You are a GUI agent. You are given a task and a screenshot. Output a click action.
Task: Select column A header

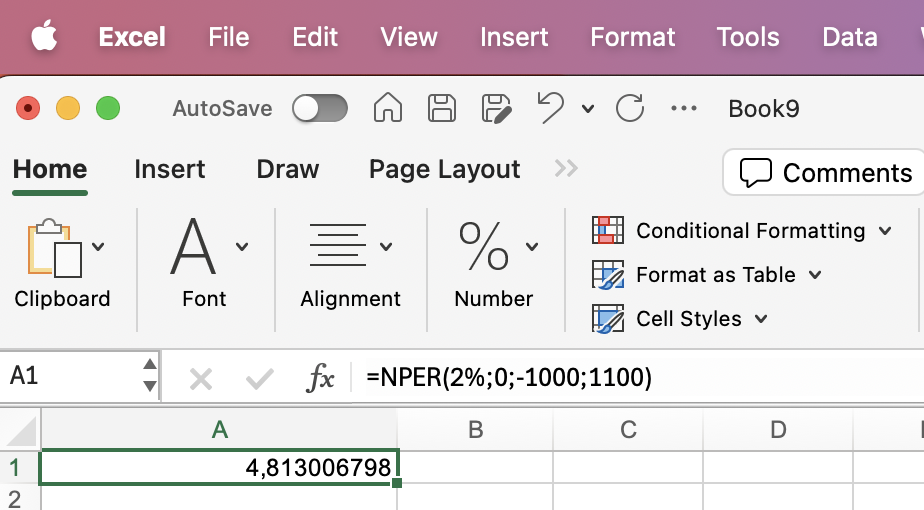pyautogui.click(x=219, y=430)
